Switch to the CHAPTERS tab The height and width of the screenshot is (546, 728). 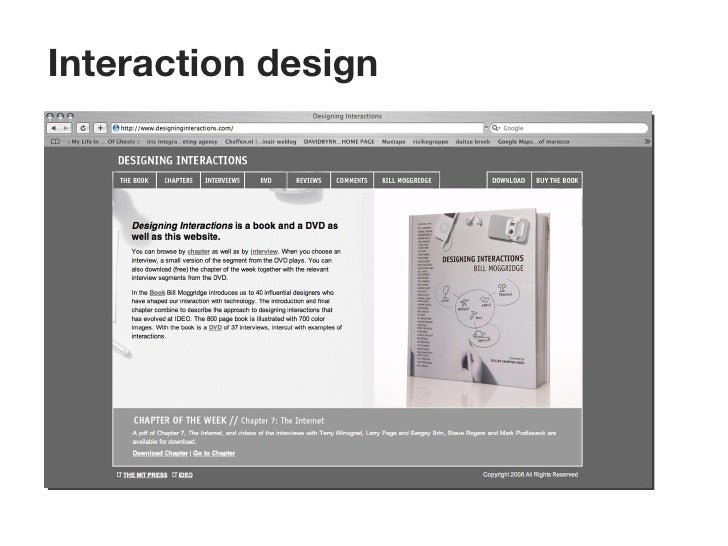[x=178, y=181]
